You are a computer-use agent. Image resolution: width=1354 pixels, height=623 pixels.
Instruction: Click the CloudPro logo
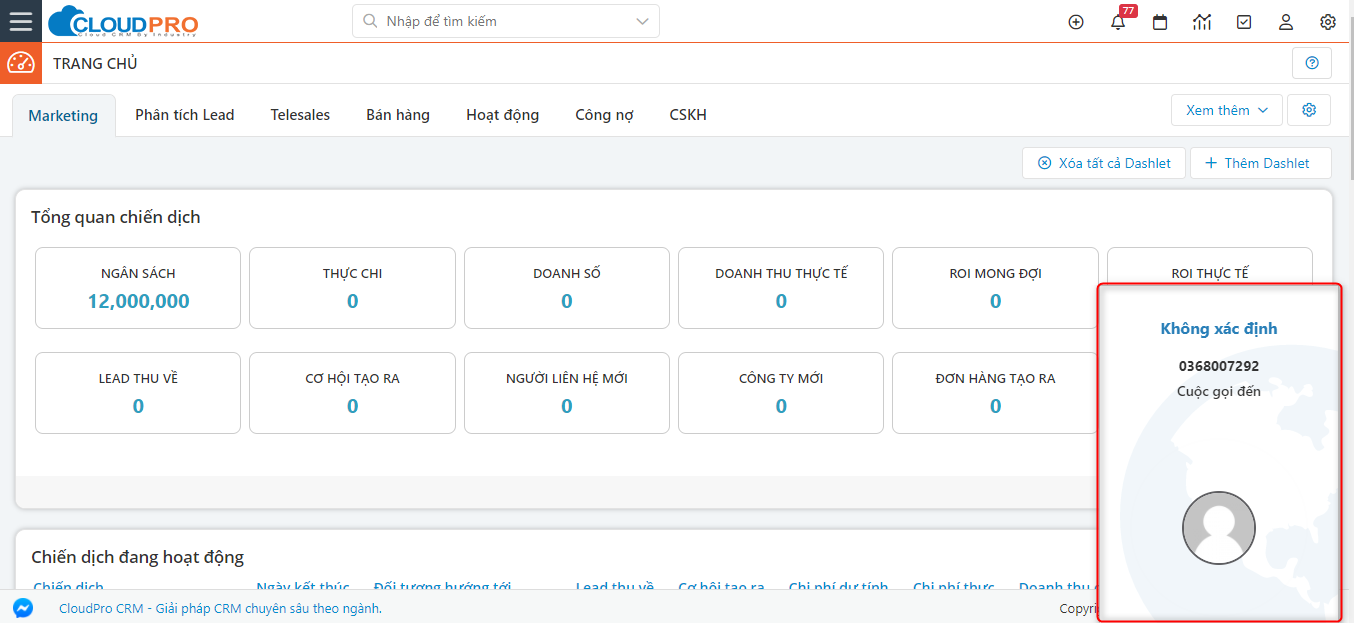(x=123, y=21)
